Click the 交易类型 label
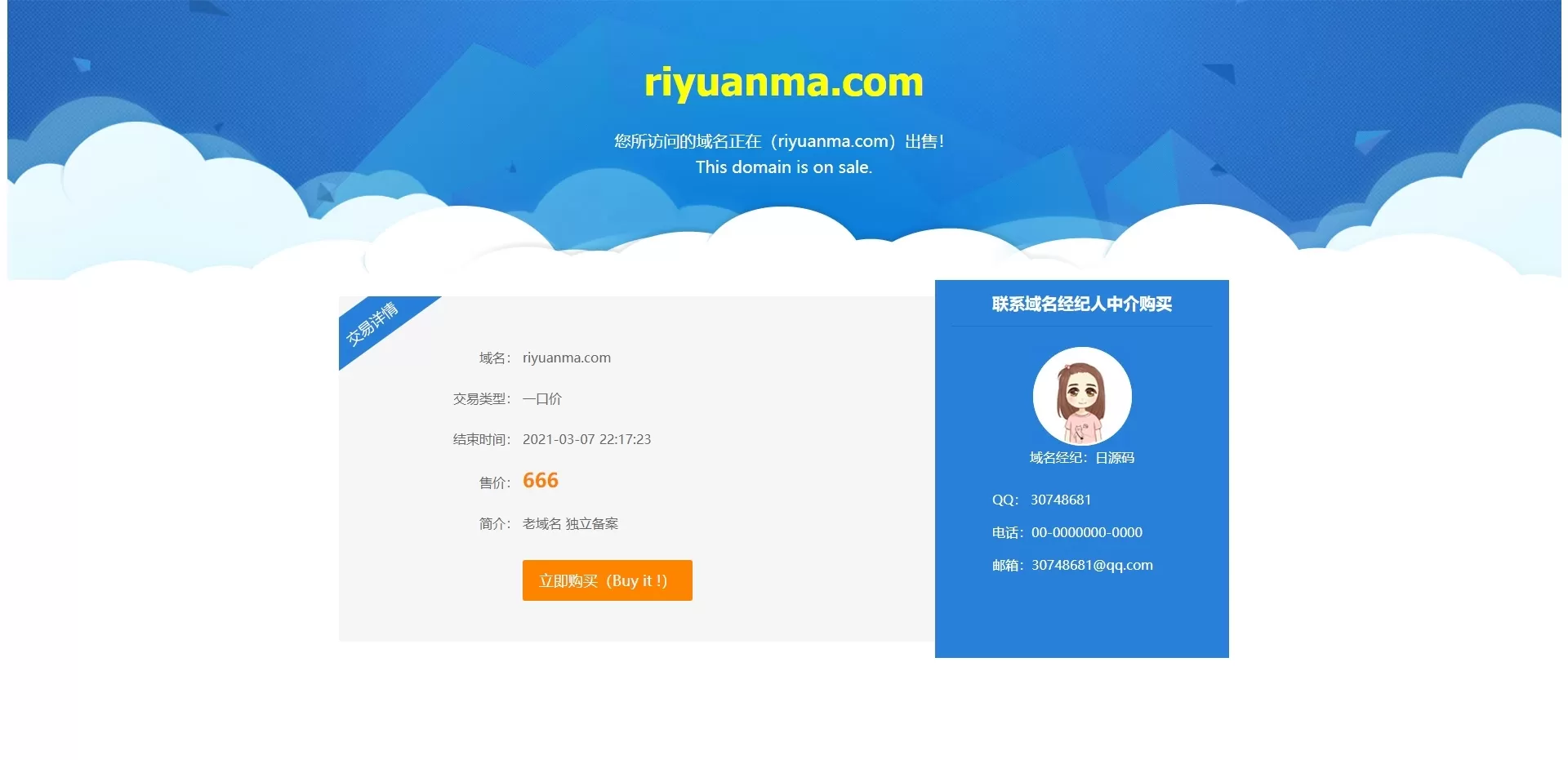The width and height of the screenshot is (1568, 760). (x=482, y=398)
